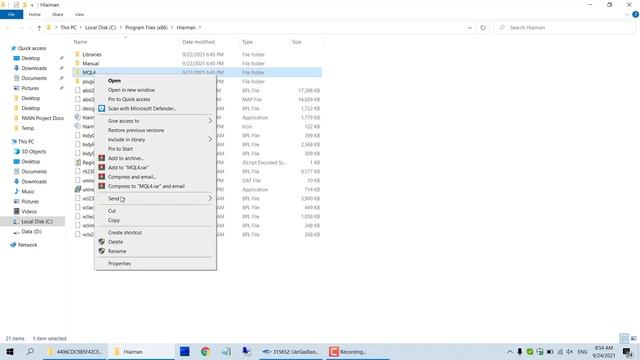Switch to details view icon in status bar
Viewport: 640px width, 360px height.
click(x=624, y=338)
